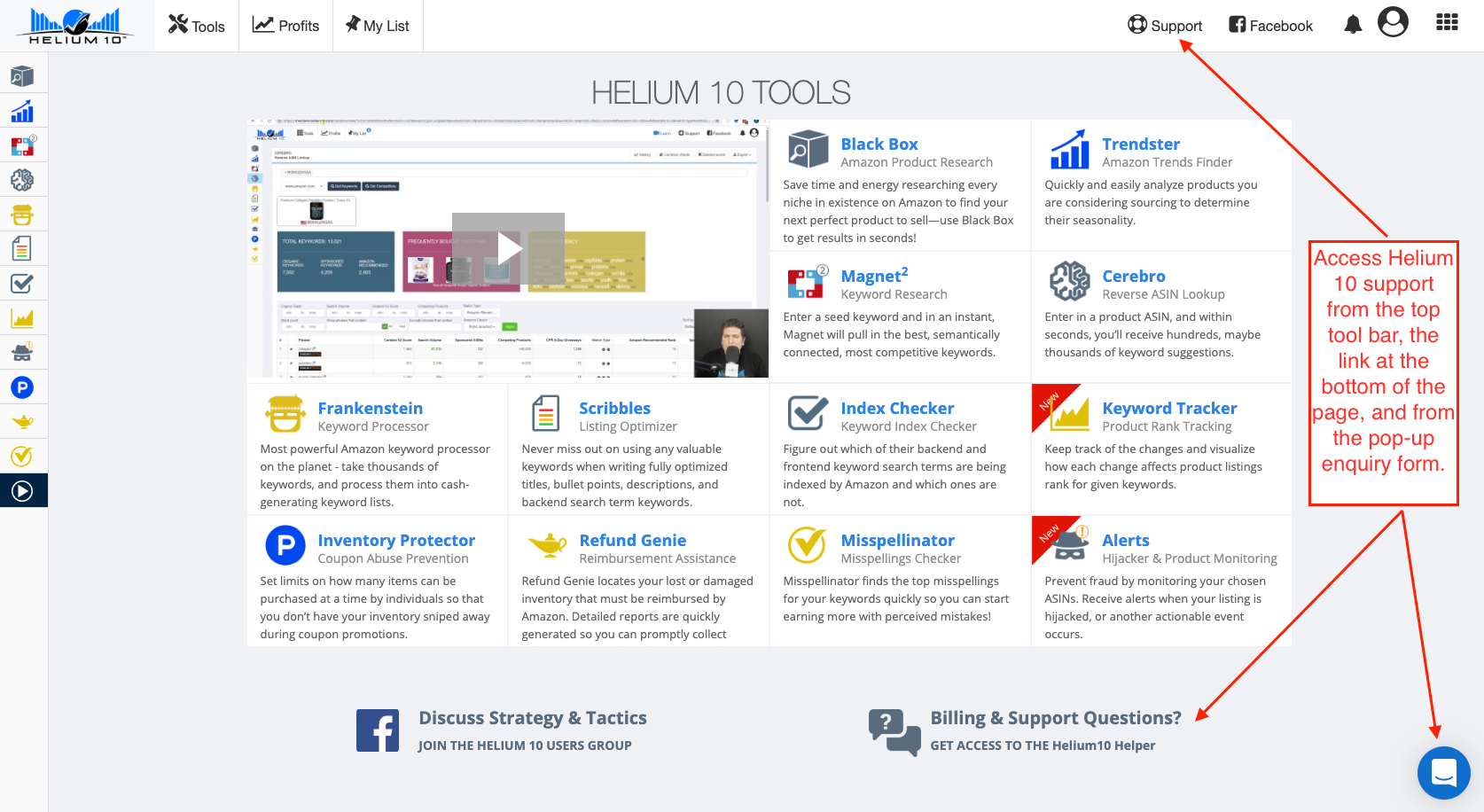
Task: Click the notifications bell icon
Action: 1353,25
